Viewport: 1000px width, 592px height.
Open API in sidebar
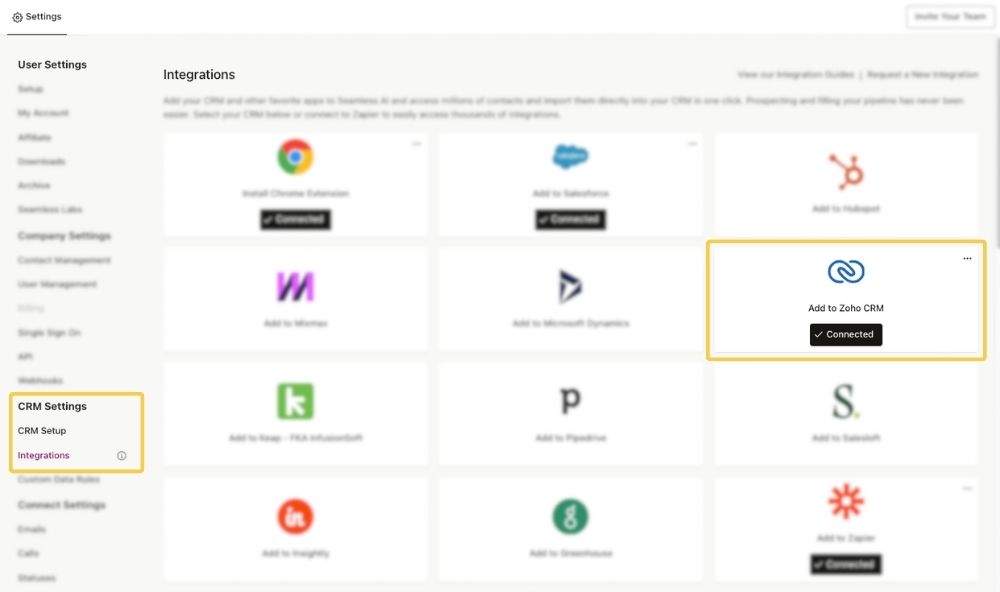(25, 357)
